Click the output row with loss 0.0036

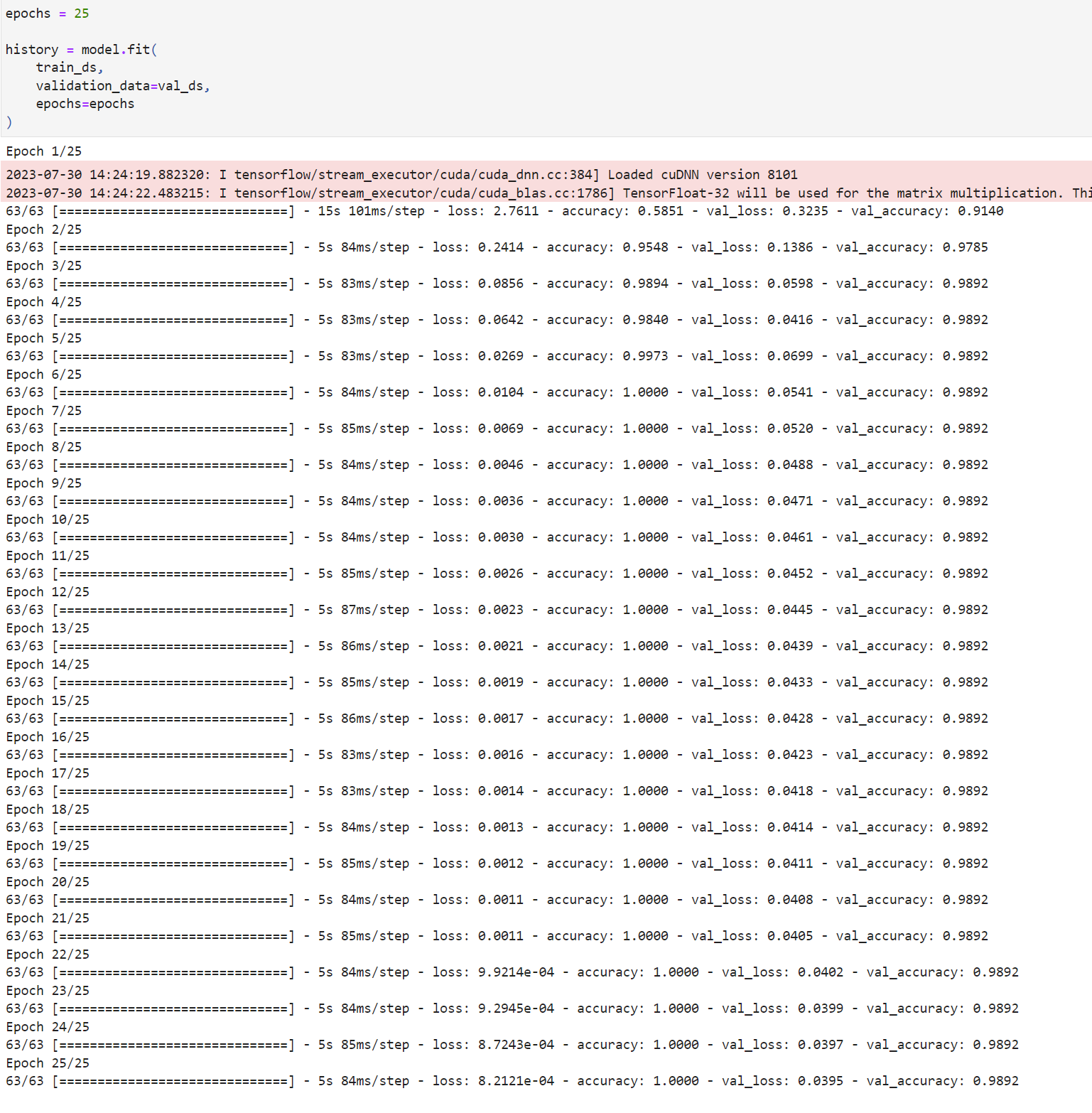pos(497,501)
